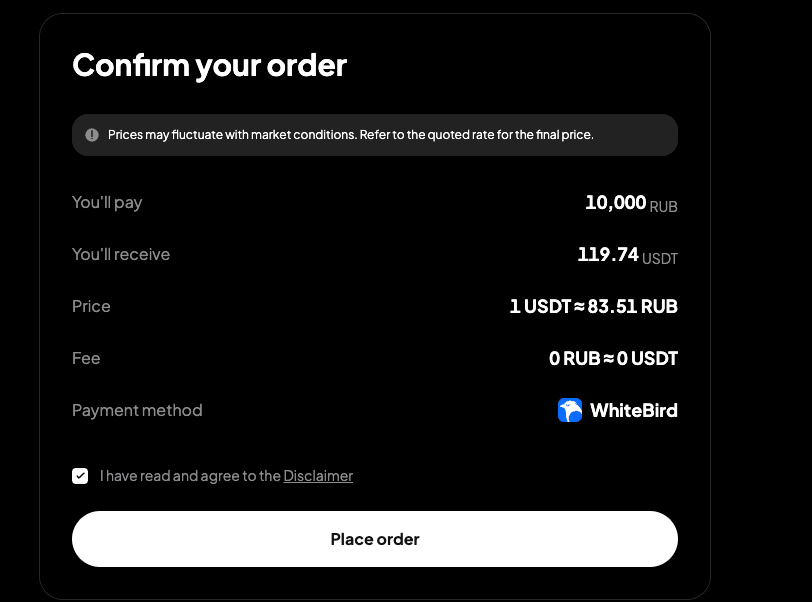This screenshot has width=812, height=602.
Task: Select the WhiteBird payment method name
Action: pyautogui.click(x=633, y=411)
